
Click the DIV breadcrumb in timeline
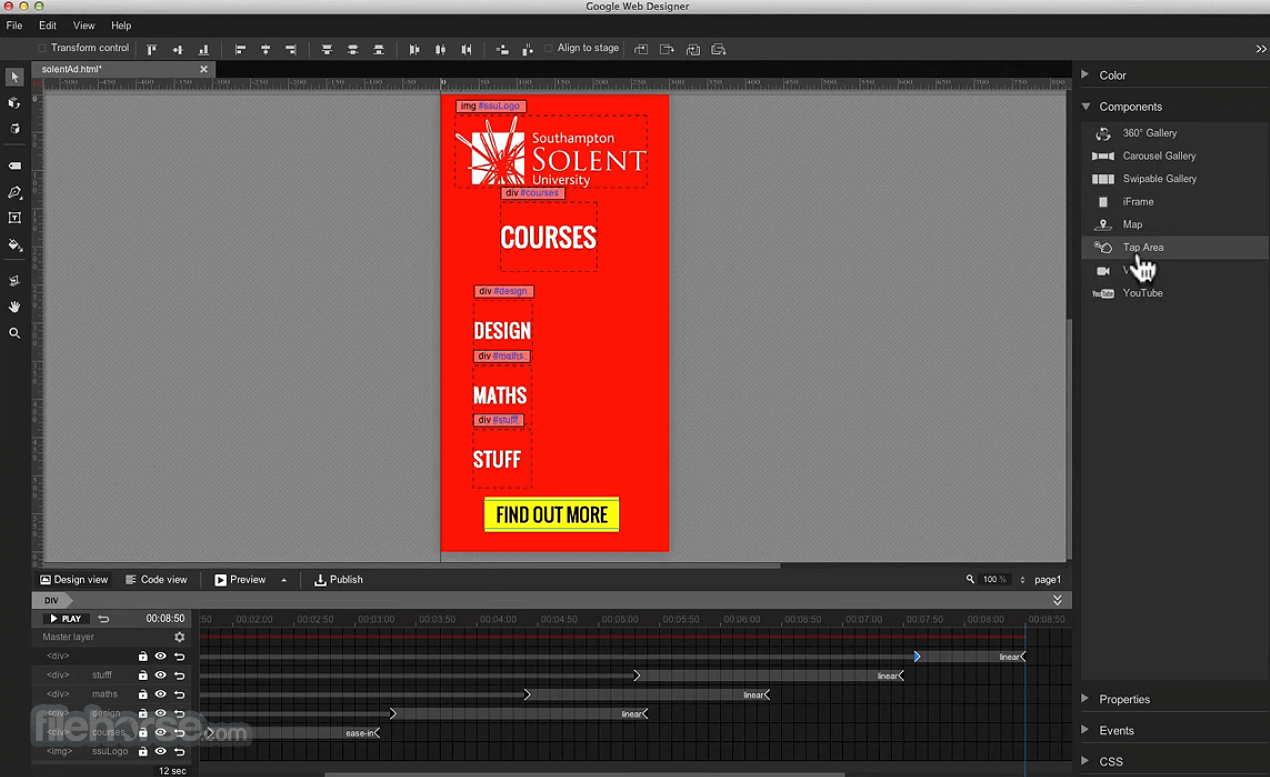click(x=51, y=601)
